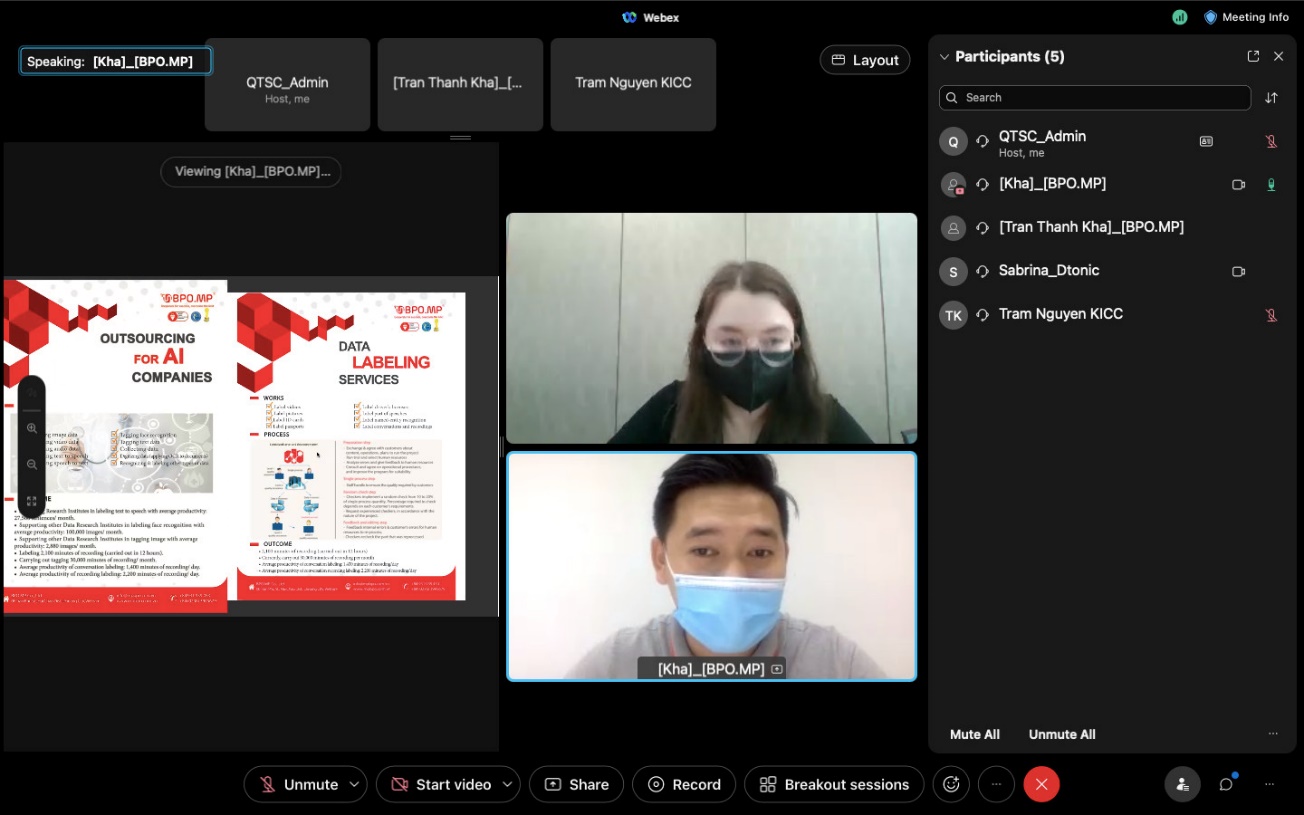Click the Meeting Info shield icon
1304x815 pixels.
tap(1210, 17)
